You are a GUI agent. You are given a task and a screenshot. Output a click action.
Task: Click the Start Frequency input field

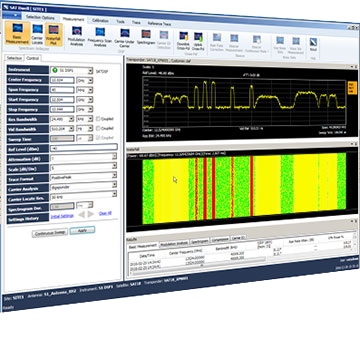tap(62, 100)
